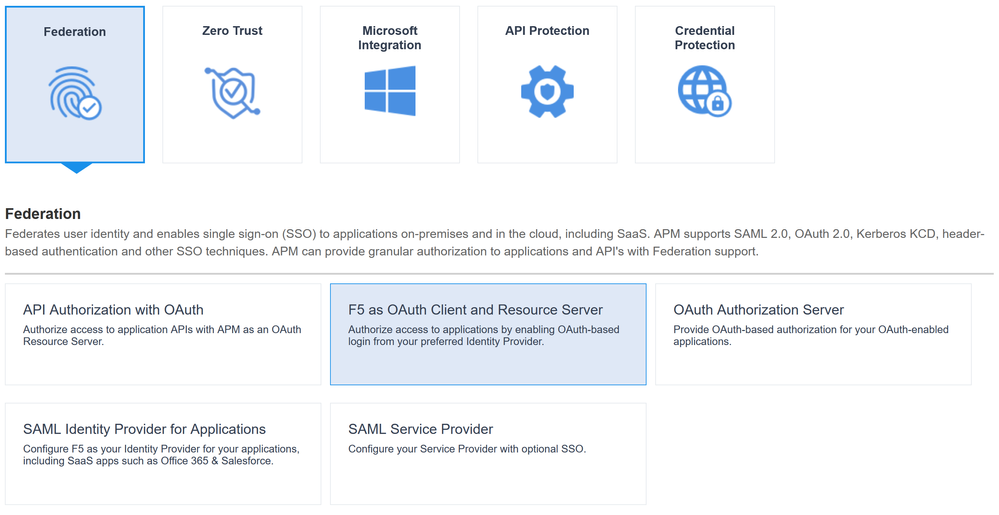
Task: Click the API Authorization with OAuth description text
Action: pos(162,336)
